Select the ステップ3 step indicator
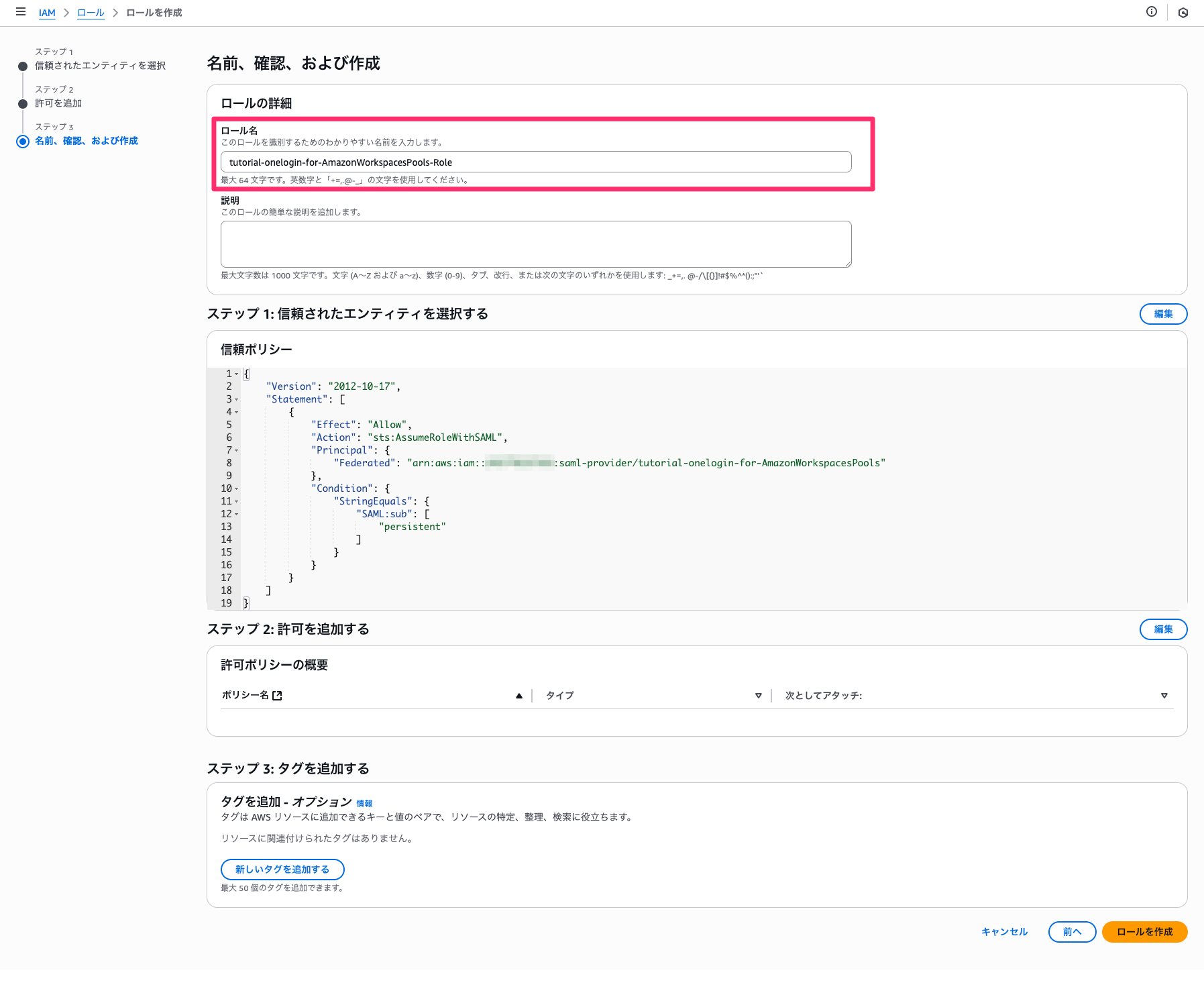The width and height of the screenshot is (1204, 993). (x=22, y=140)
